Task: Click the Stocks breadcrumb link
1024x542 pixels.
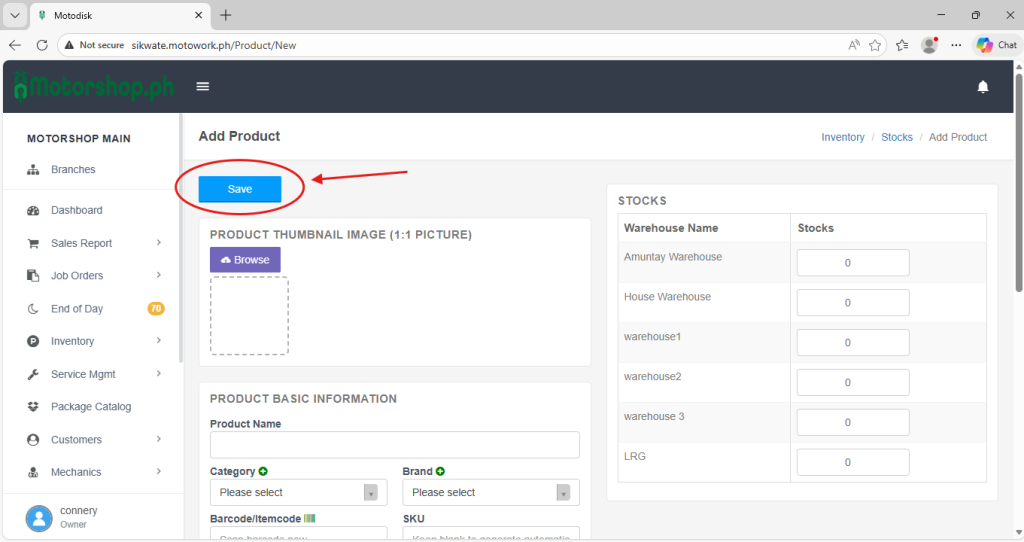Action: [896, 137]
